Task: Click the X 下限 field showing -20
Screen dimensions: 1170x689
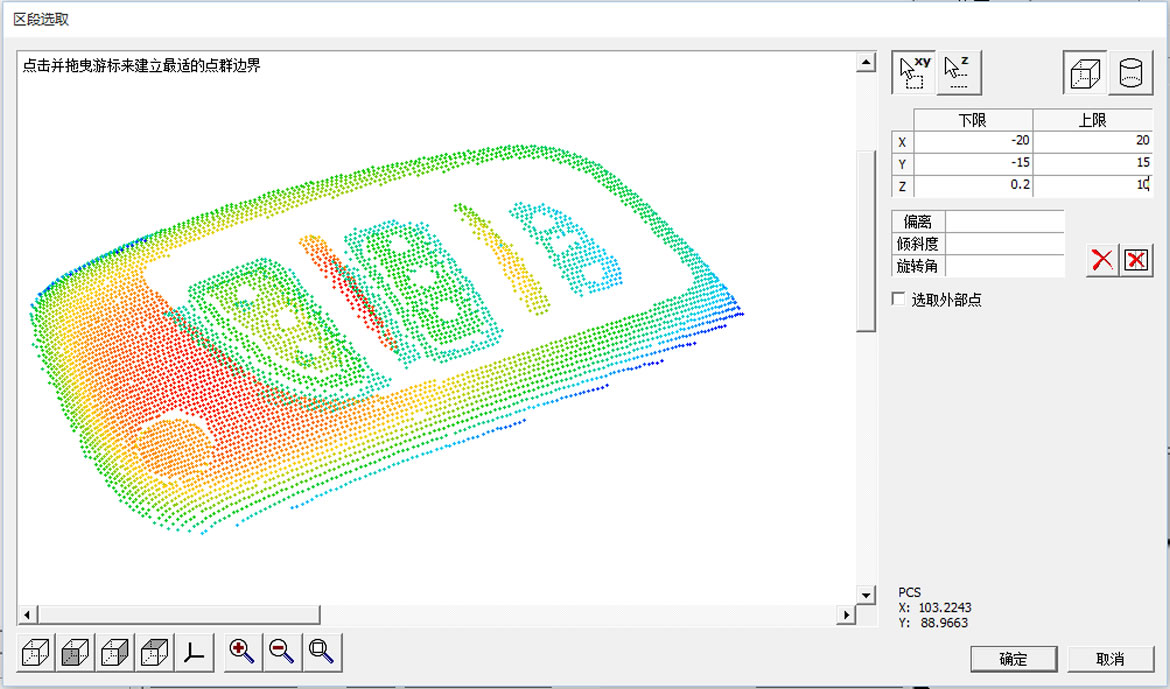Action: [973, 141]
